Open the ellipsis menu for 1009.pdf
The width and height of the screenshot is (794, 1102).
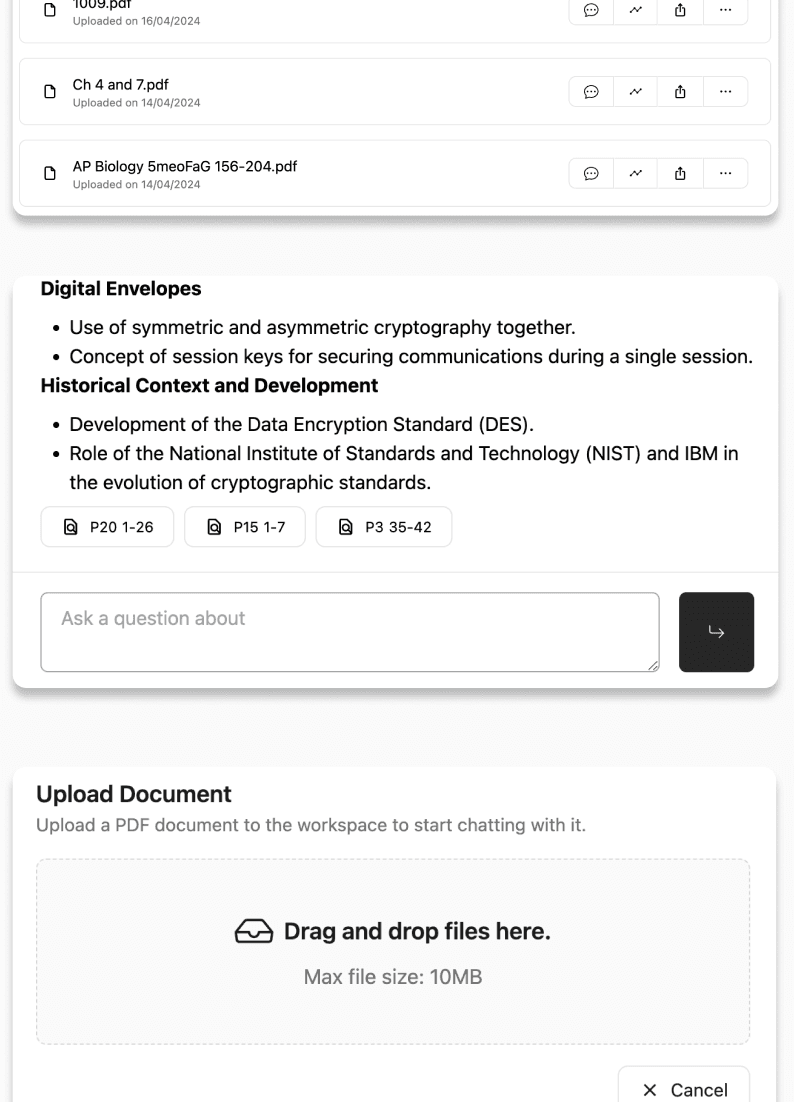tap(725, 10)
